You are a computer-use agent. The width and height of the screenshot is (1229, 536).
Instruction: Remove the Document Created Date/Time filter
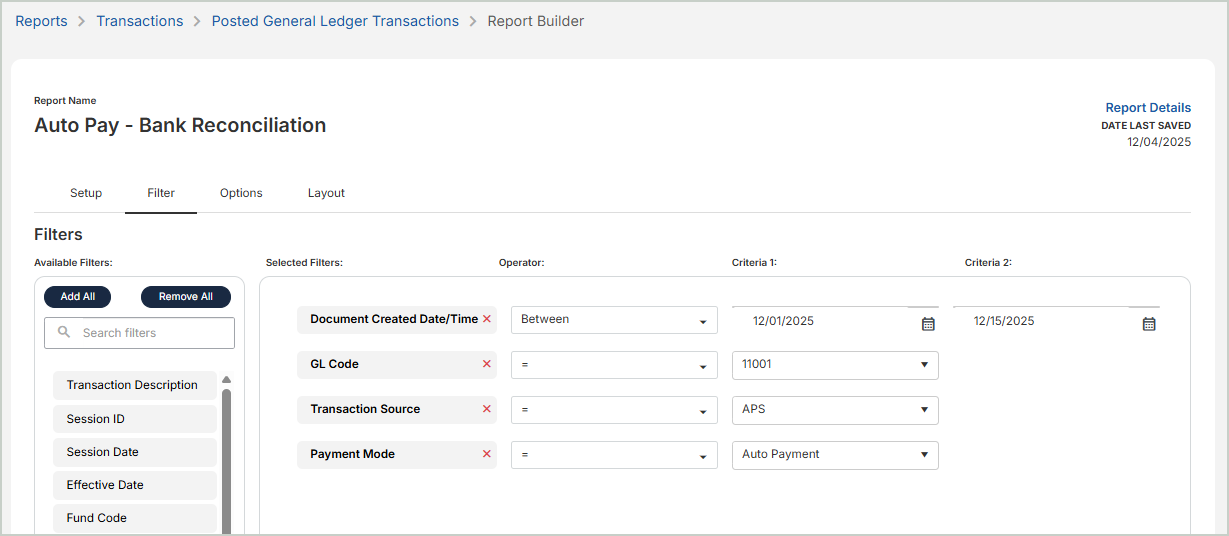(487, 319)
